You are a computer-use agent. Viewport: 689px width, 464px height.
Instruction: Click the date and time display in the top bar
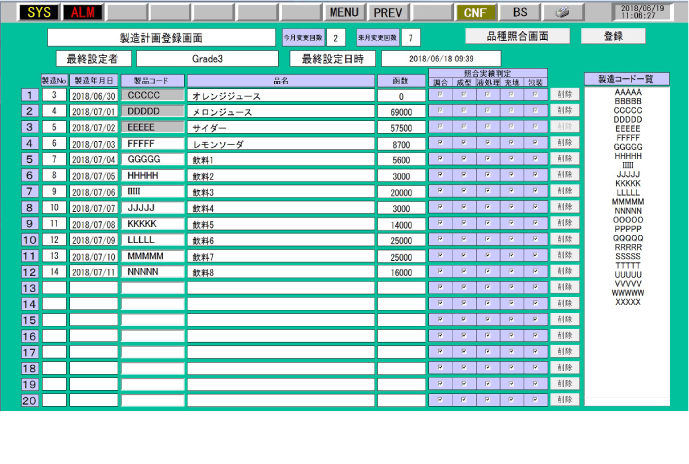(x=642, y=12)
